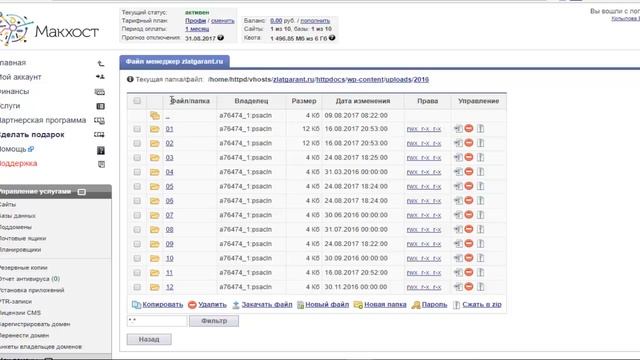Click permissions link for folder 09
This screenshot has width=640, height=360.
pos(424,244)
